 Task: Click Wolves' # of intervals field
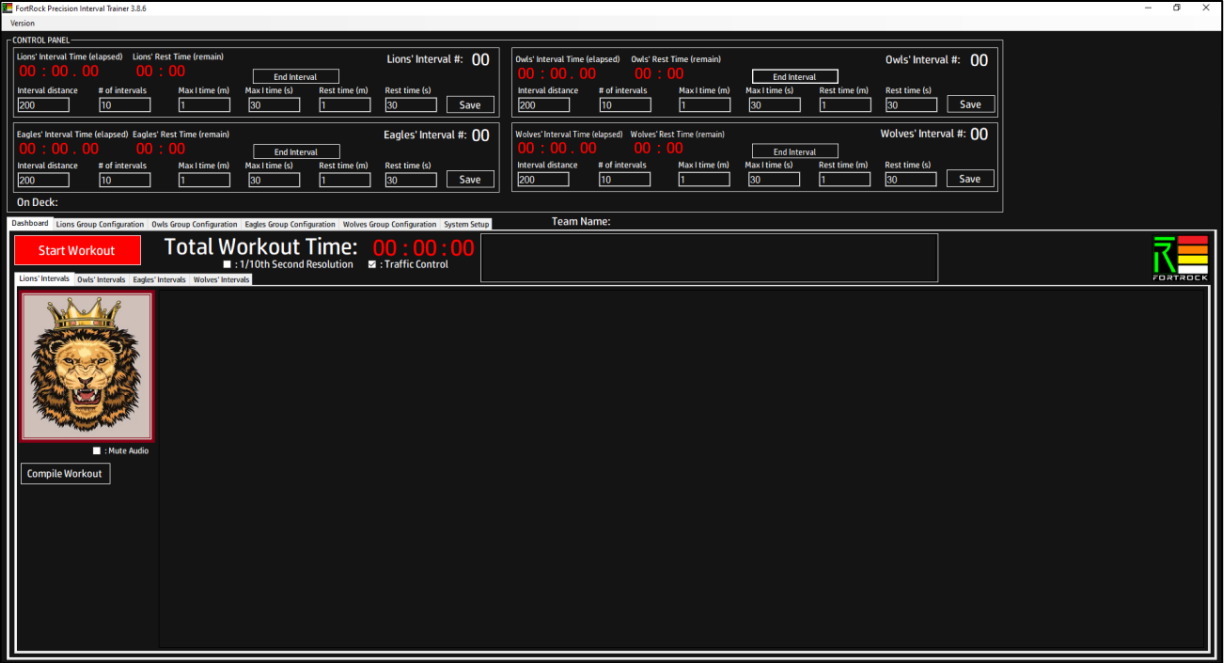[x=625, y=180]
